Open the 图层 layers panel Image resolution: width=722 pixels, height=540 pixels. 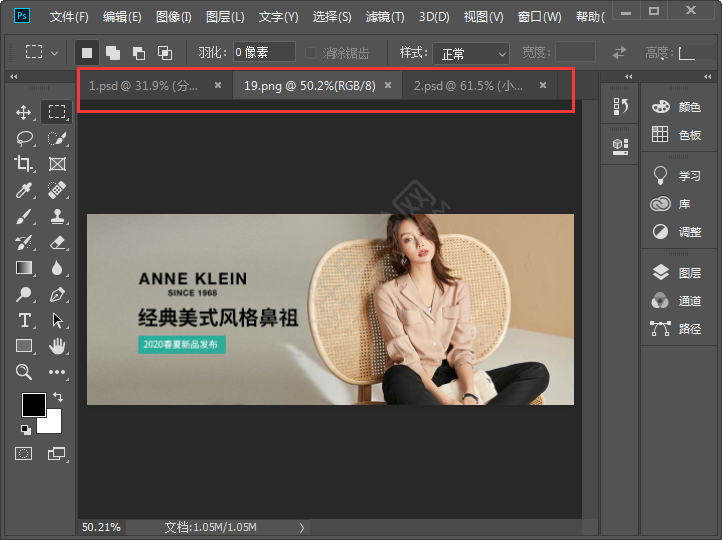[677, 273]
